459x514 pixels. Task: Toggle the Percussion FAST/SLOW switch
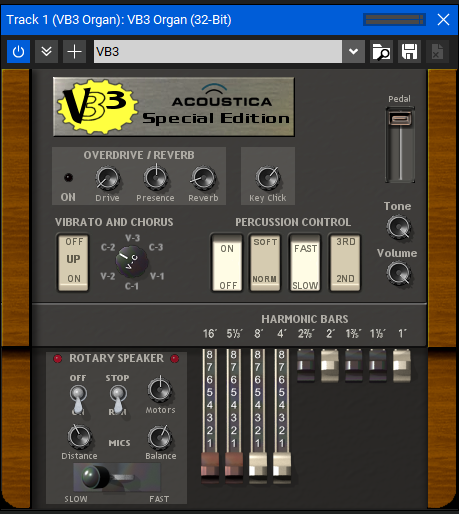(x=305, y=262)
